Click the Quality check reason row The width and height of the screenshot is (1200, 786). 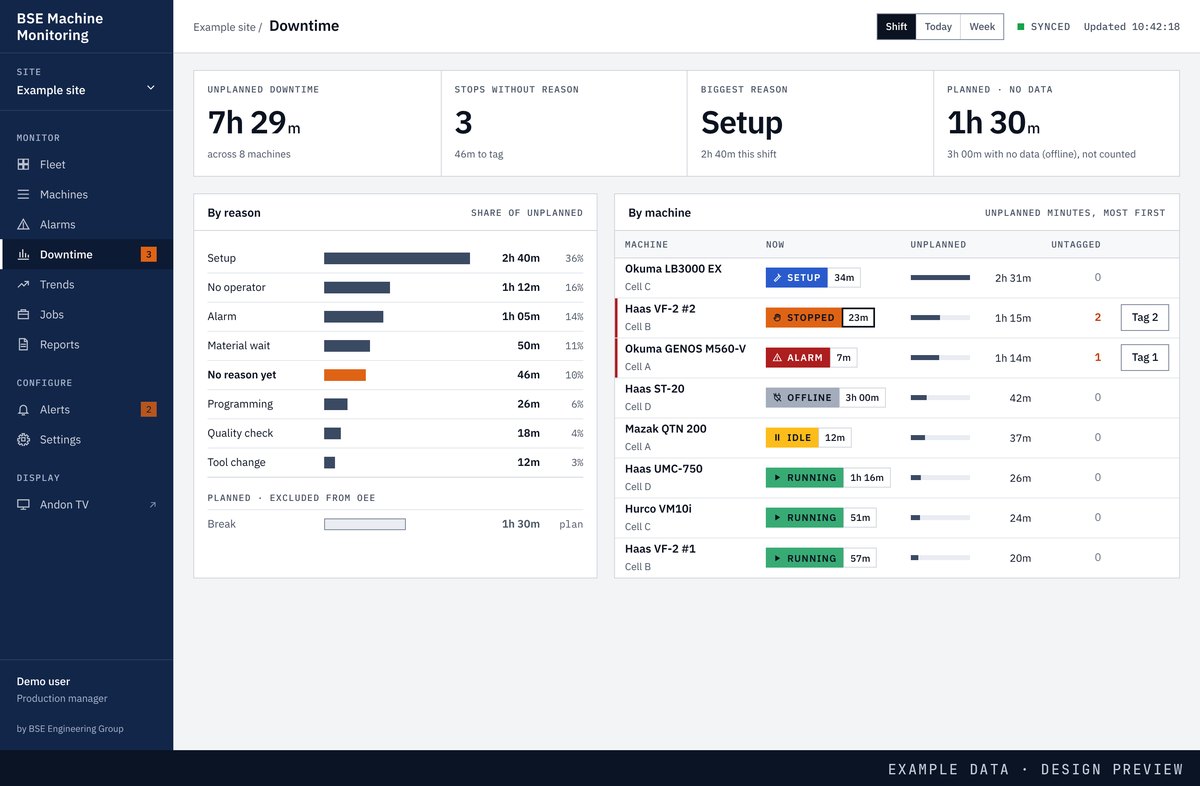point(395,433)
